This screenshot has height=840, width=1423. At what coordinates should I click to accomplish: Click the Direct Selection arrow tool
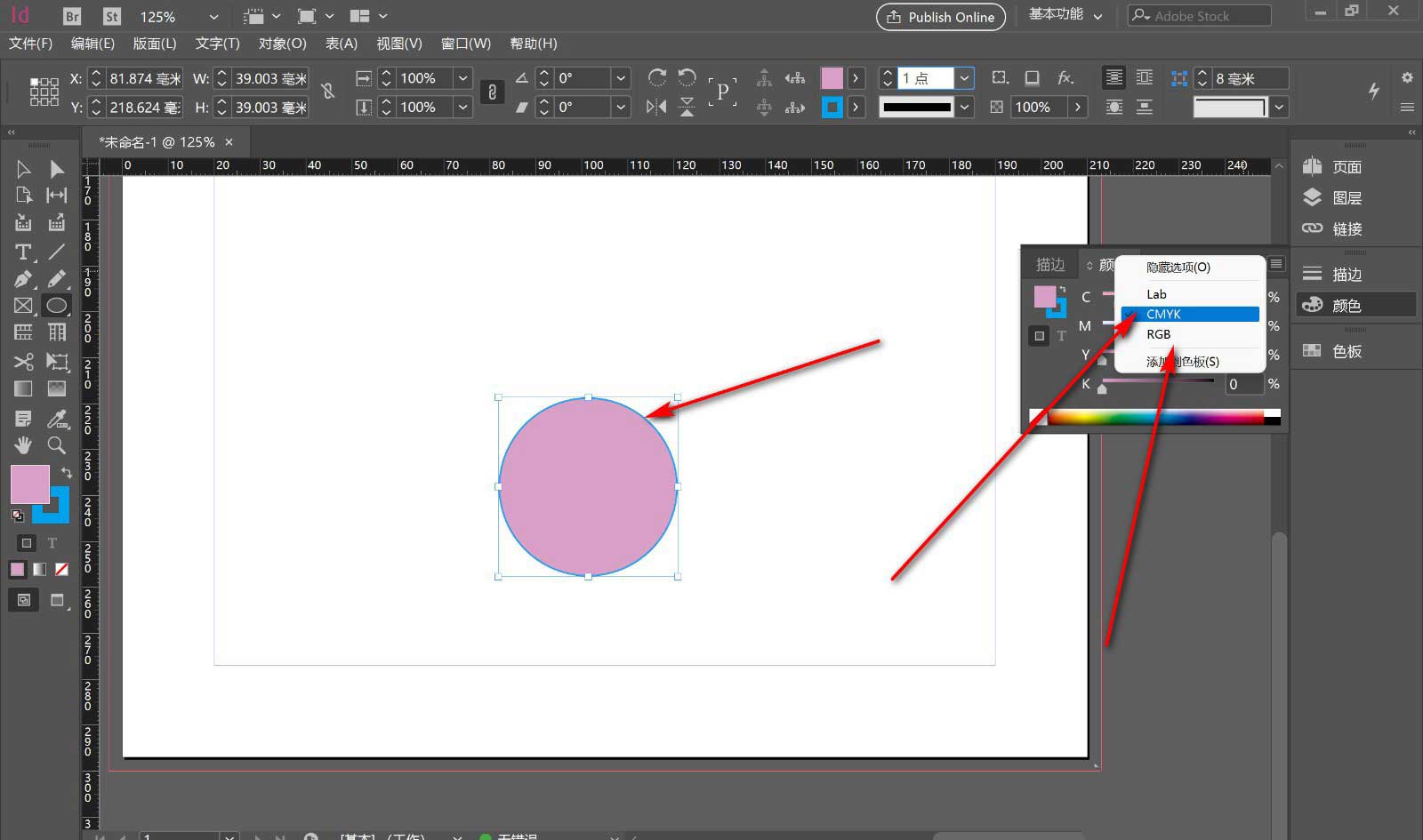[56, 169]
